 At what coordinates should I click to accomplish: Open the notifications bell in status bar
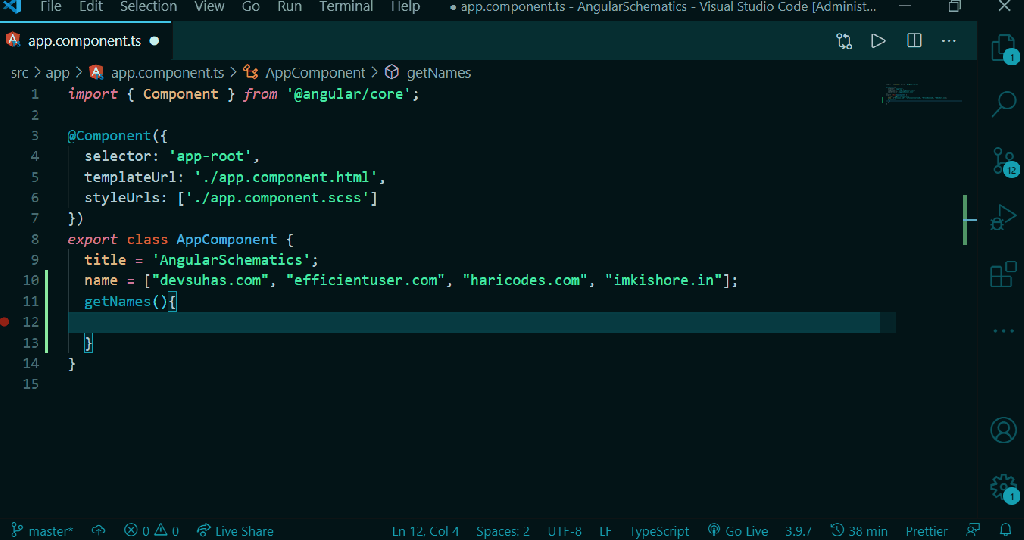tap(1006, 530)
